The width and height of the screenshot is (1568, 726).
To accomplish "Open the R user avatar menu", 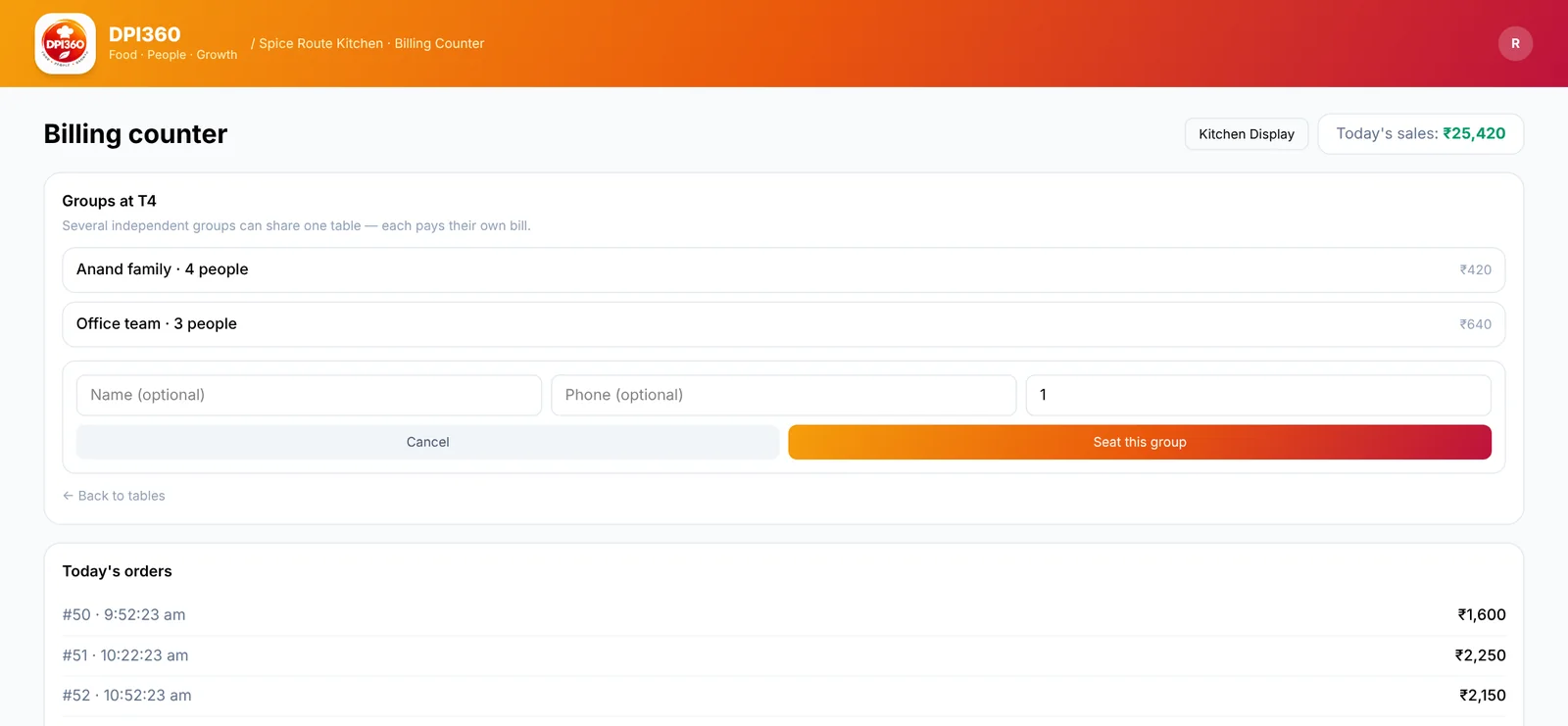I will (x=1515, y=43).
